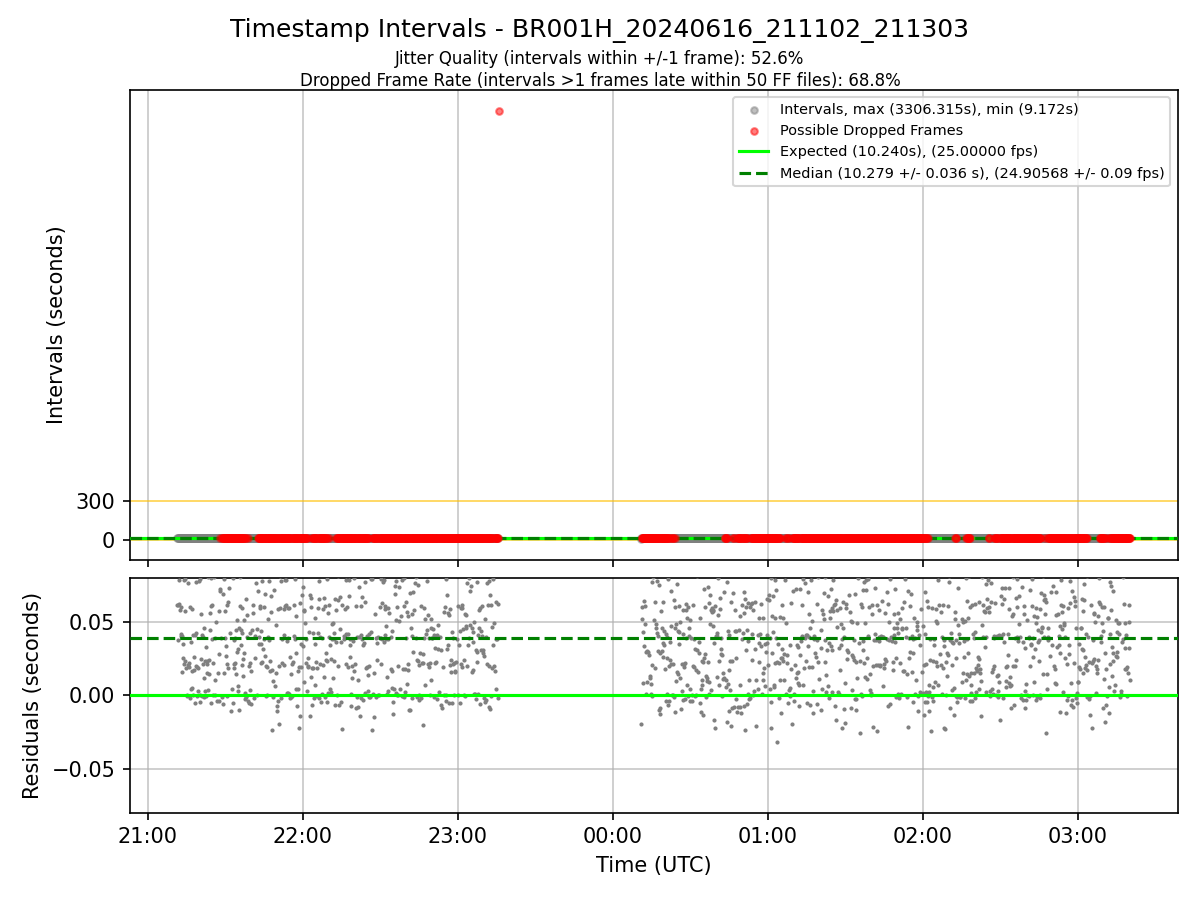This screenshot has height=900, width=1200.
Task: Click the 01:00 time tick label
Action: pos(768,835)
